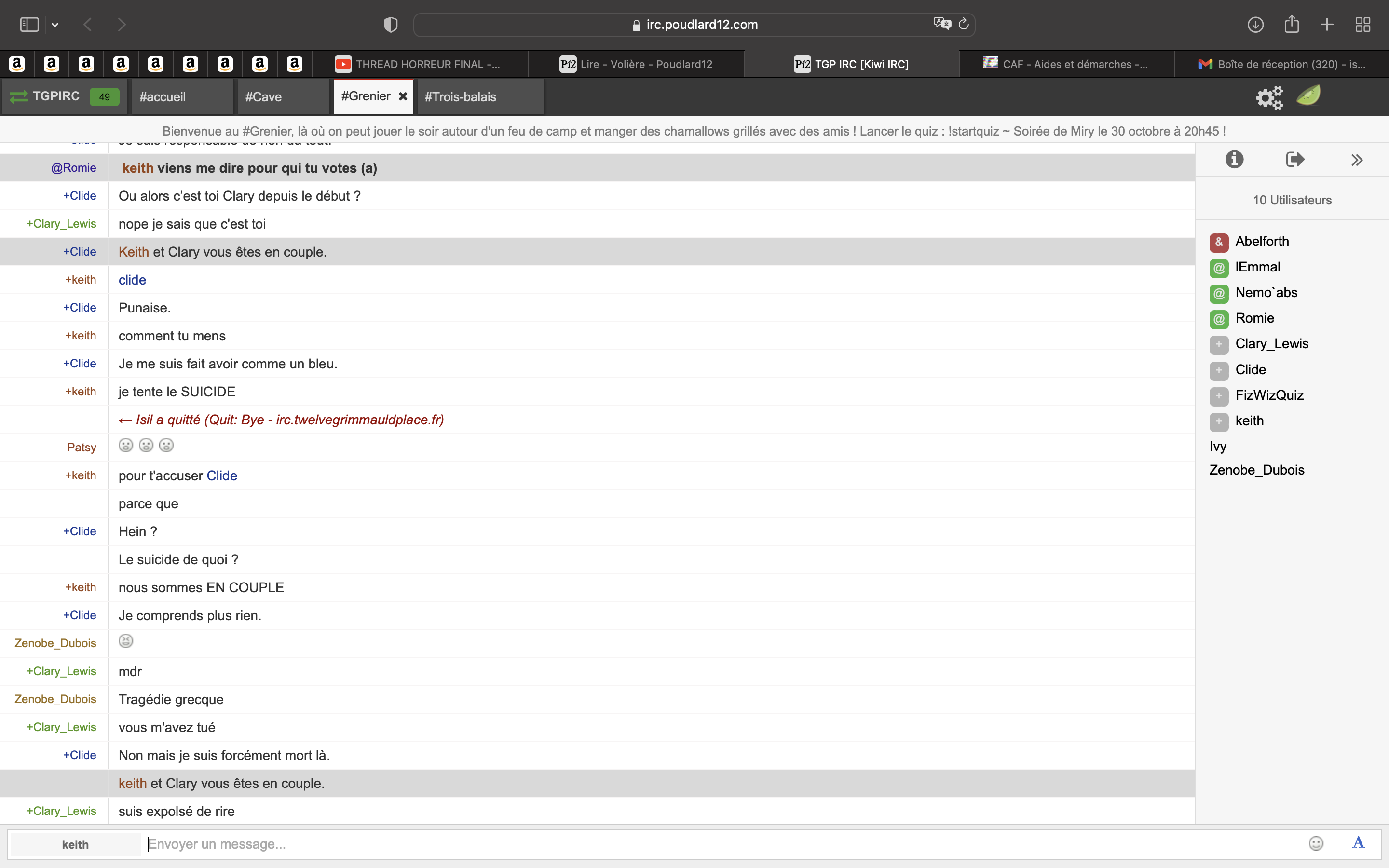Open text formatting 'A' icon
The width and height of the screenshot is (1389, 868).
coord(1358,843)
